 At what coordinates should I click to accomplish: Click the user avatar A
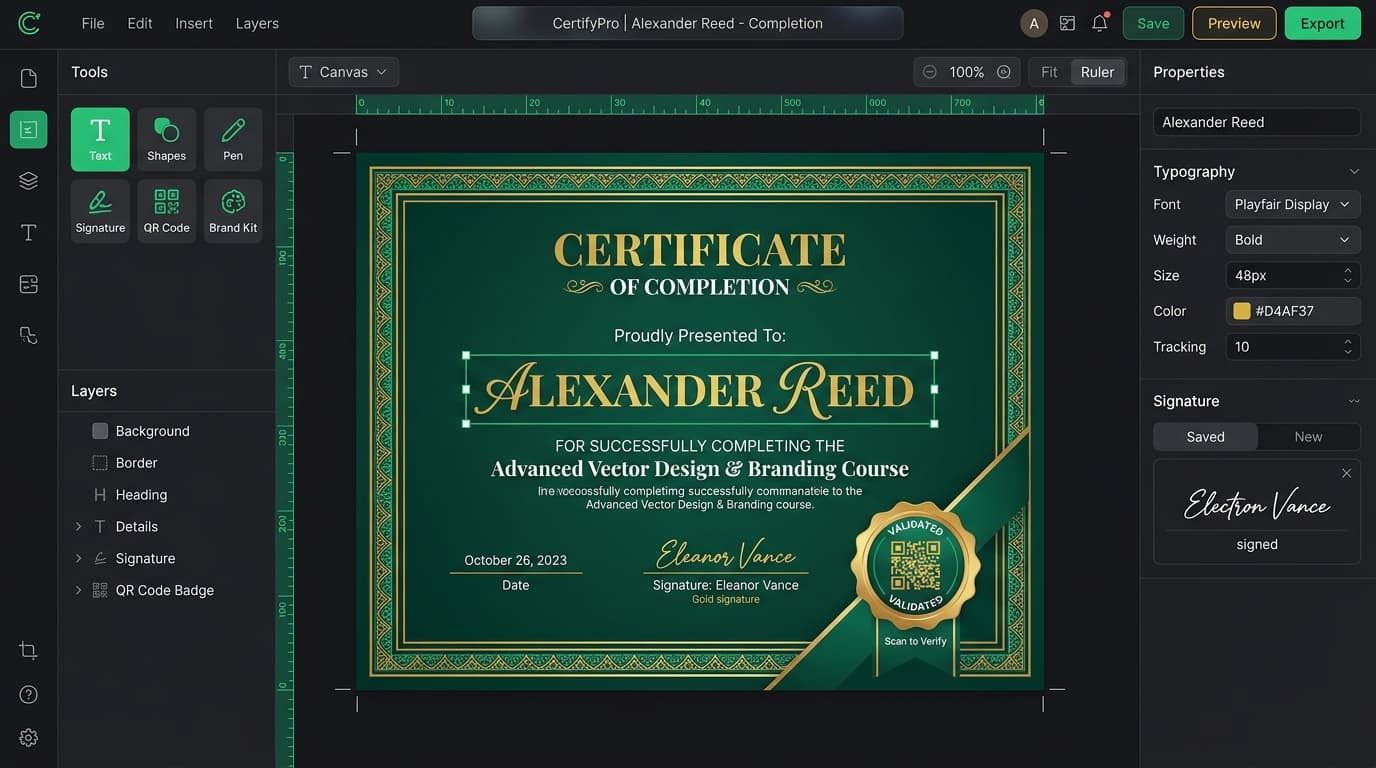click(x=1034, y=23)
